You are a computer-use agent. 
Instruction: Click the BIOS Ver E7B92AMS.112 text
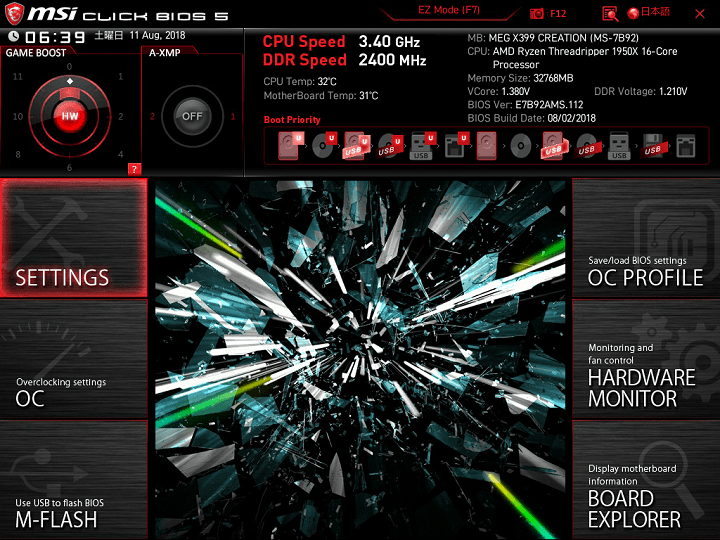[525, 105]
